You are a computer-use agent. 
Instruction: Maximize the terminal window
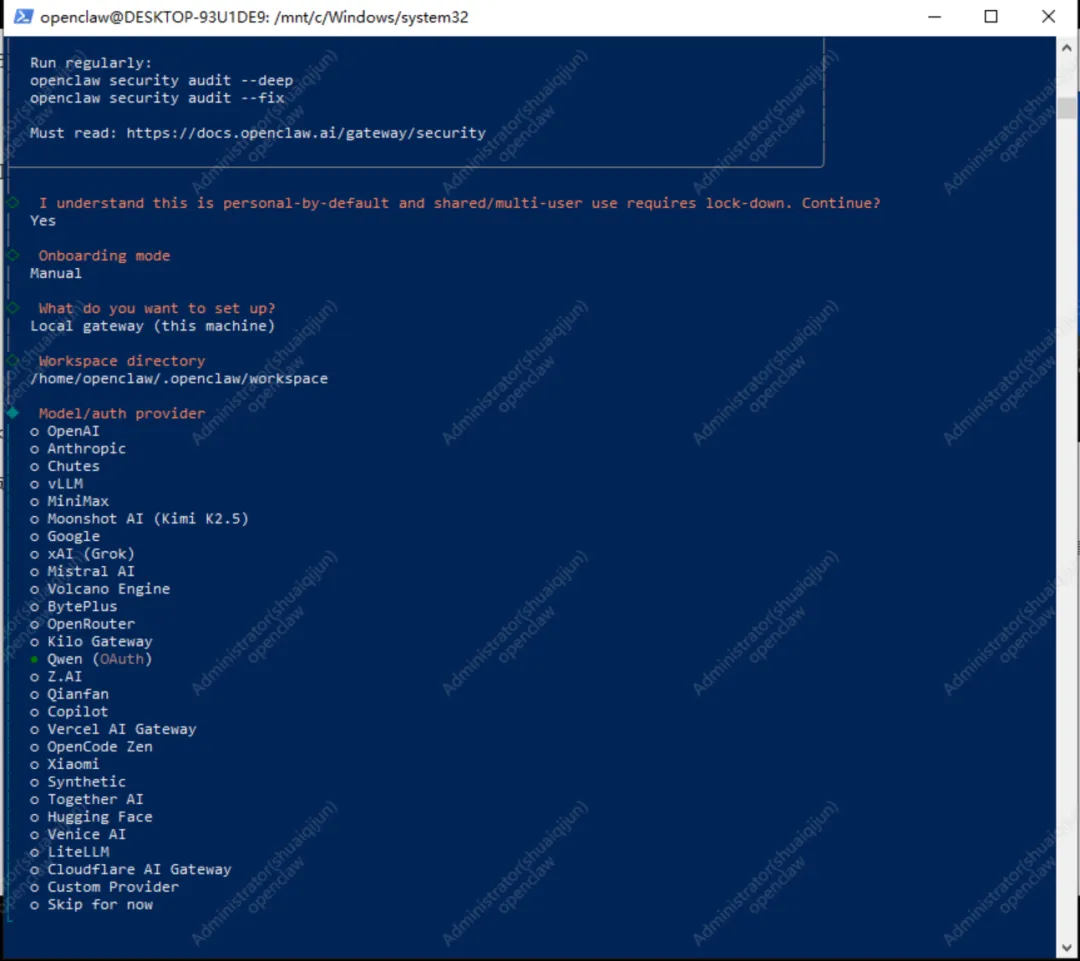[990, 17]
